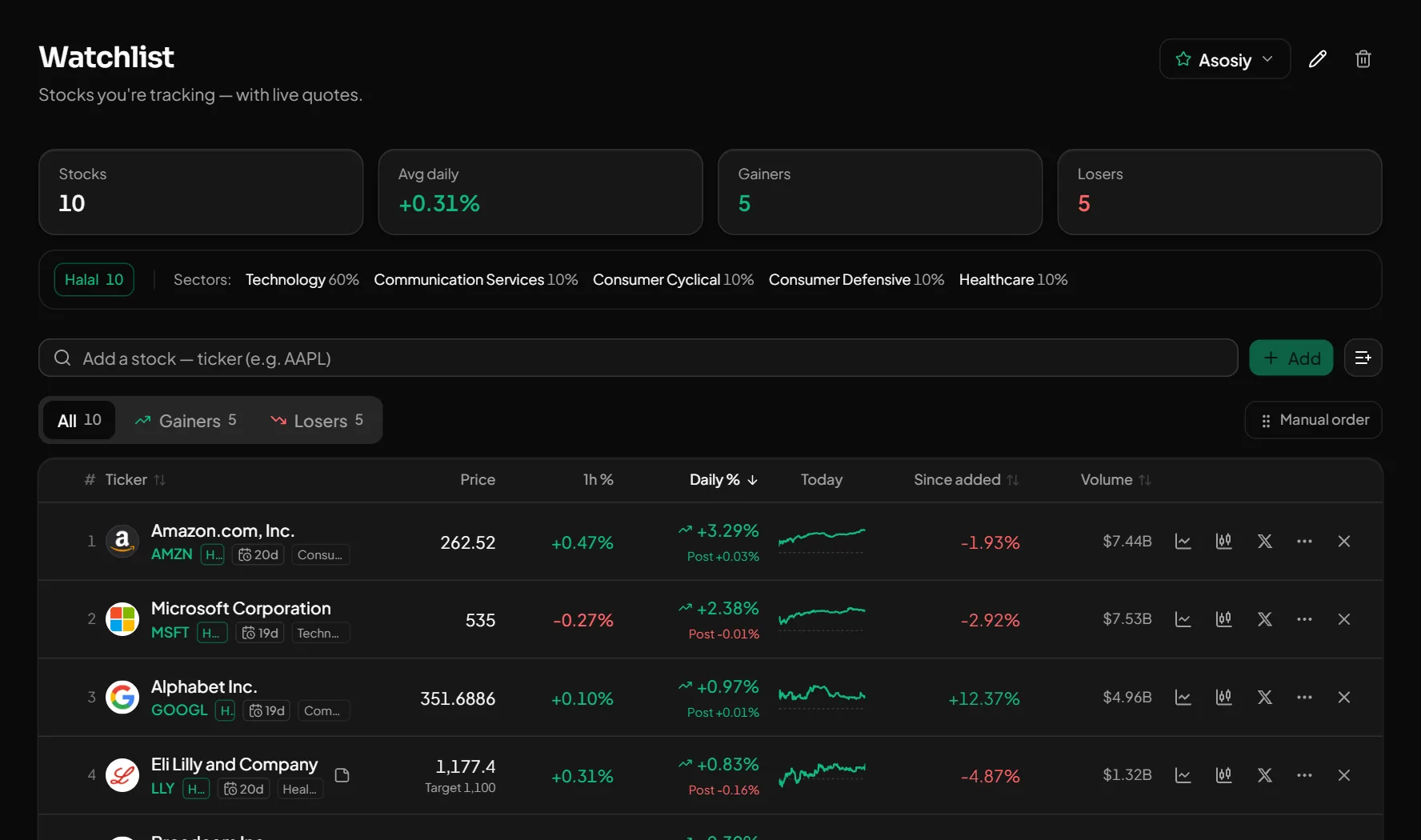
Task: Click the Google logo in Alphabet row
Action: tap(122, 698)
